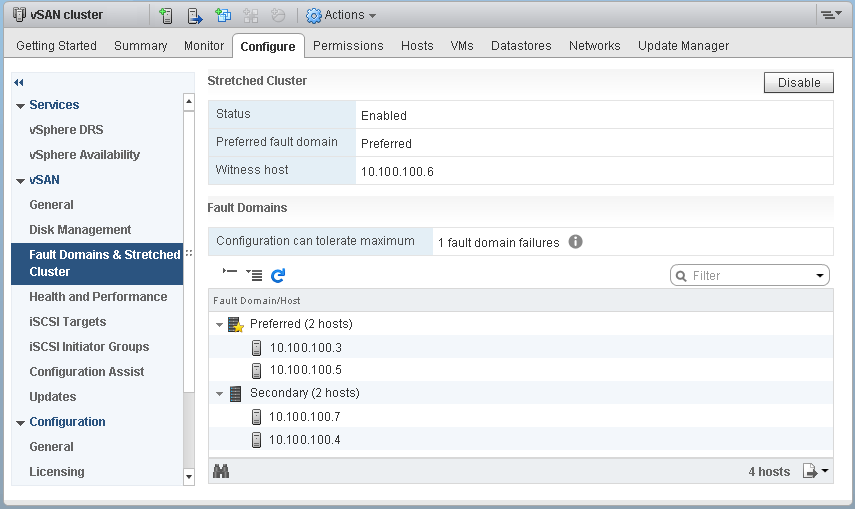Click the binoculars find icon
Viewport: 857px width, 512px height.
pos(222,471)
